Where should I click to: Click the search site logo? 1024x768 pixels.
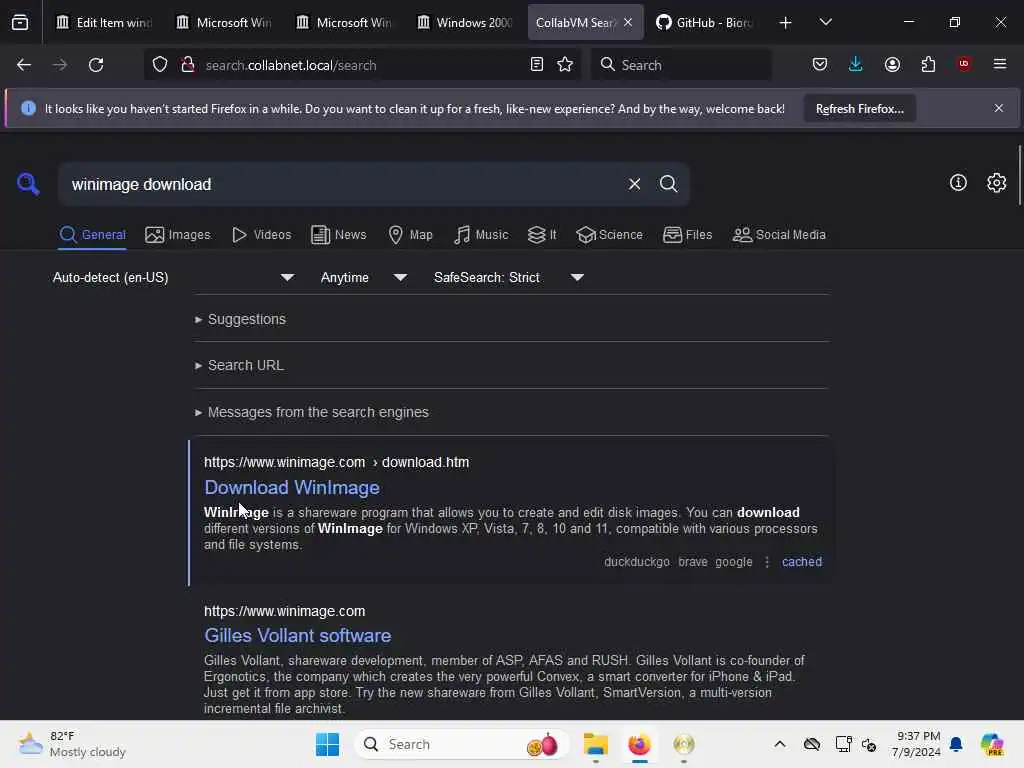[x=28, y=184]
